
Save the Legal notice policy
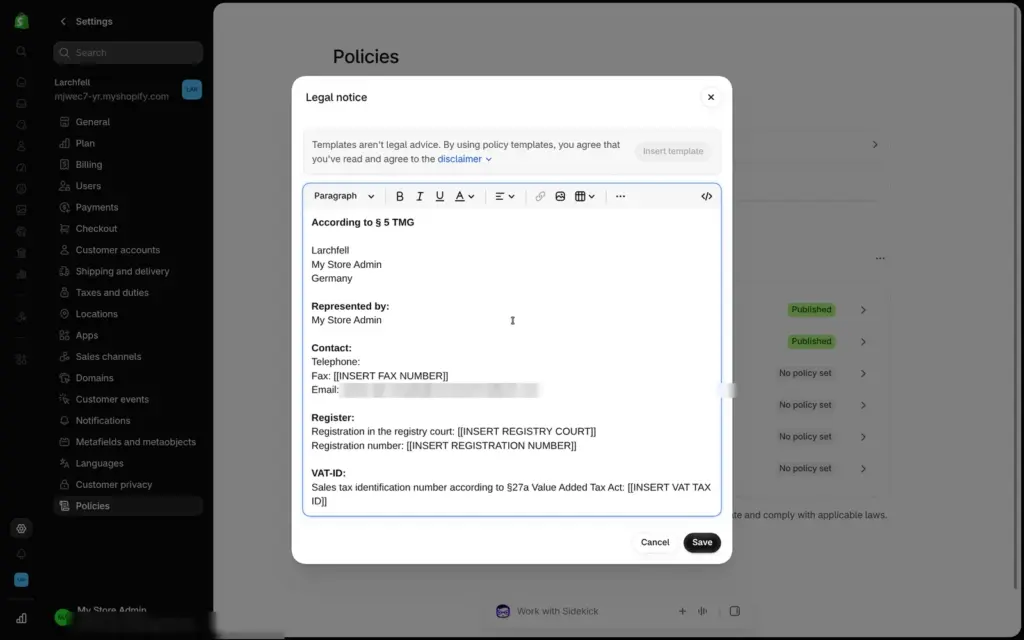[702, 542]
